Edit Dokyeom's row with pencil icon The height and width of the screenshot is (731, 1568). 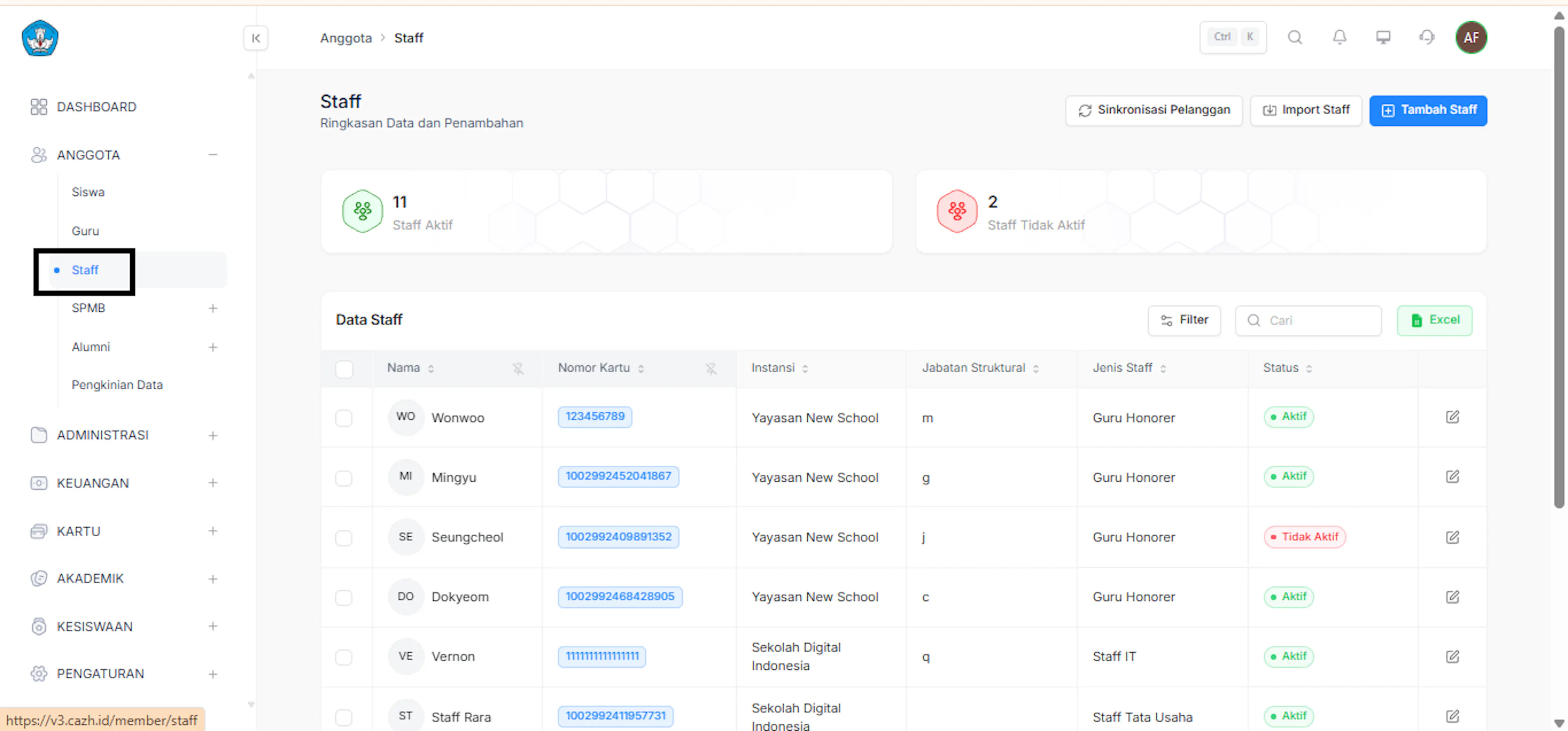click(1452, 596)
